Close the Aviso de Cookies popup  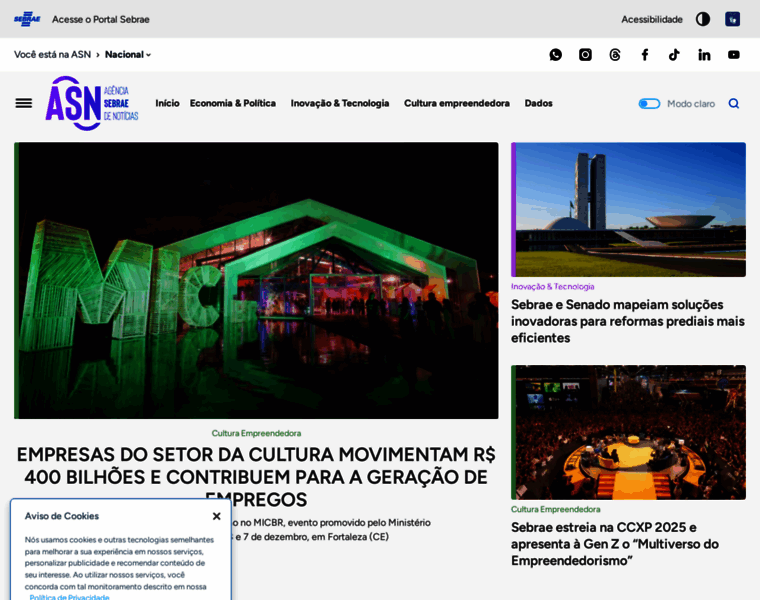(217, 516)
